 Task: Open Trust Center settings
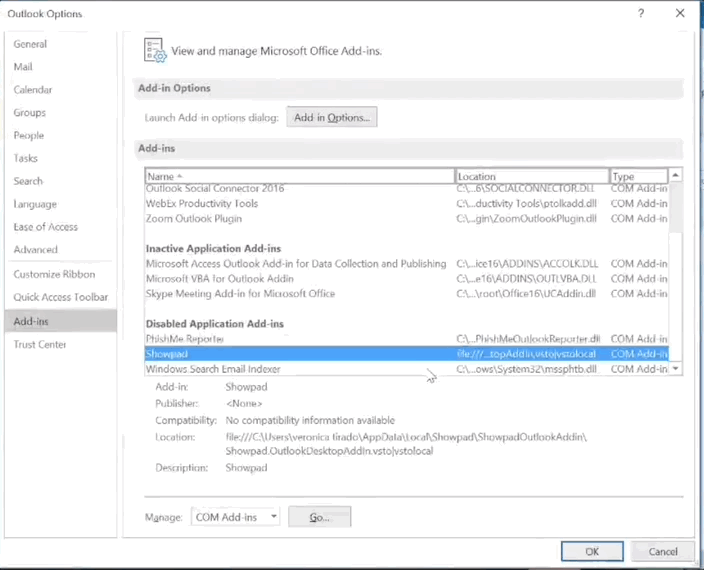tap(40, 345)
